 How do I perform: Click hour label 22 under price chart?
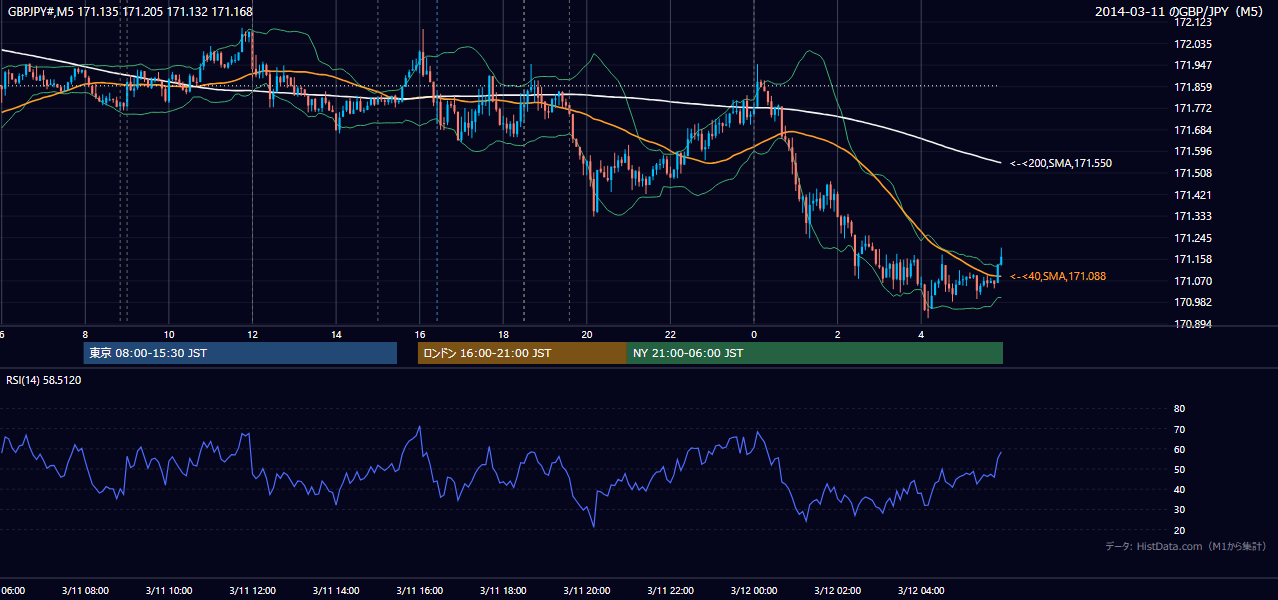(671, 335)
